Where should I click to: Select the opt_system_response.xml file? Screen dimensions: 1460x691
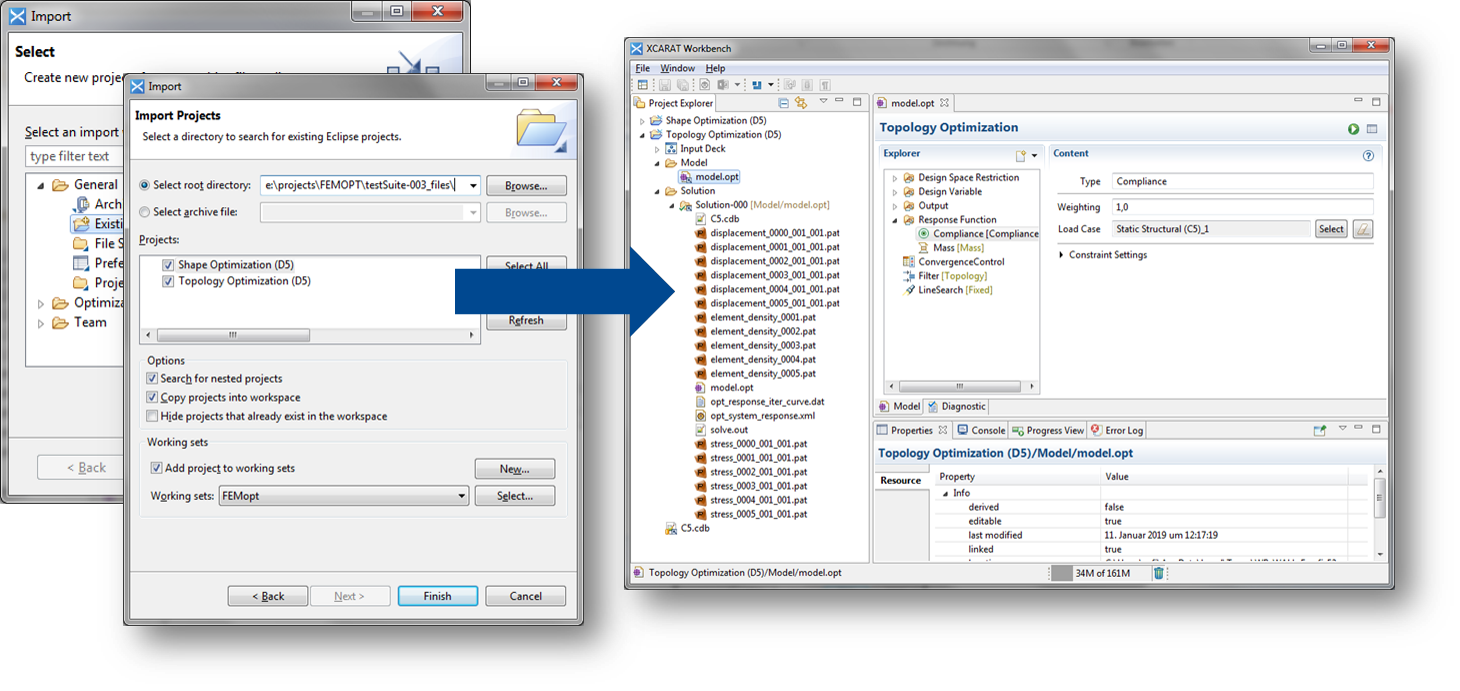click(754, 416)
